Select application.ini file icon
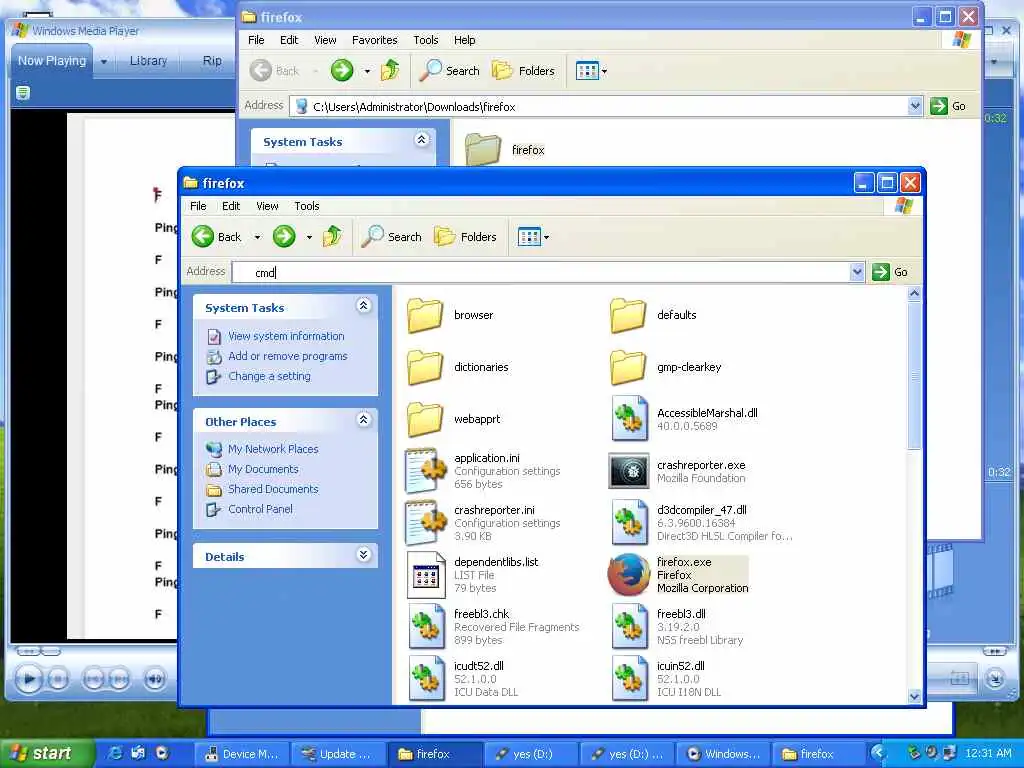1024x768 pixels. click(x=426, y=471)
